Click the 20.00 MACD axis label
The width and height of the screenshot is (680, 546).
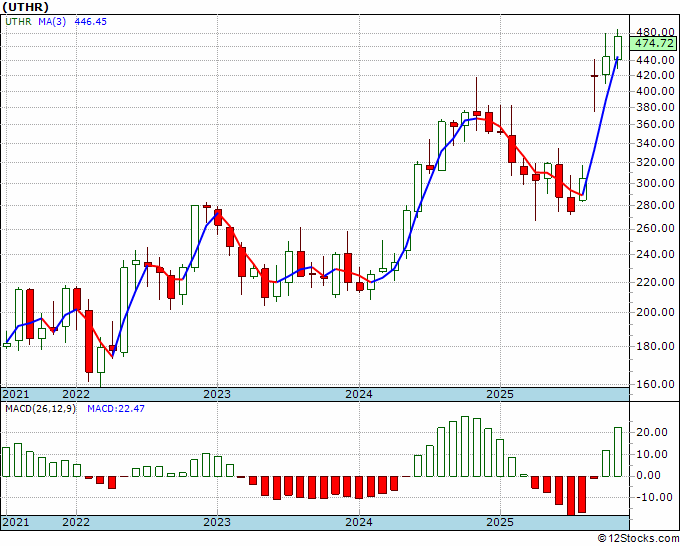point(652,432)
